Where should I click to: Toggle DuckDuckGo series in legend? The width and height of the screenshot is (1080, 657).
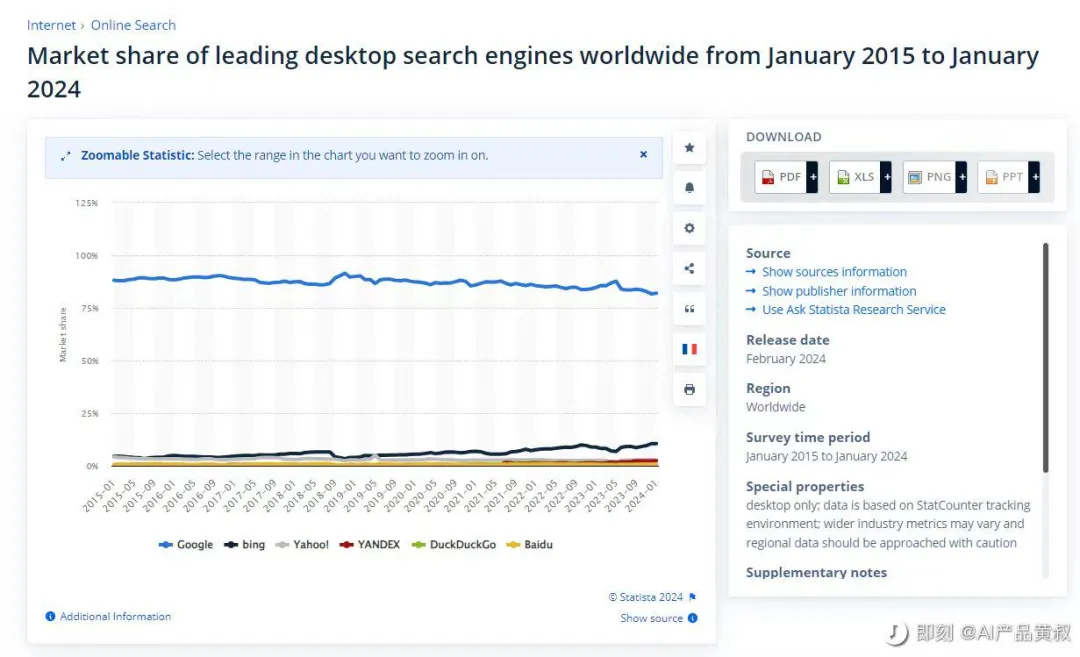[x=453, y=544]
